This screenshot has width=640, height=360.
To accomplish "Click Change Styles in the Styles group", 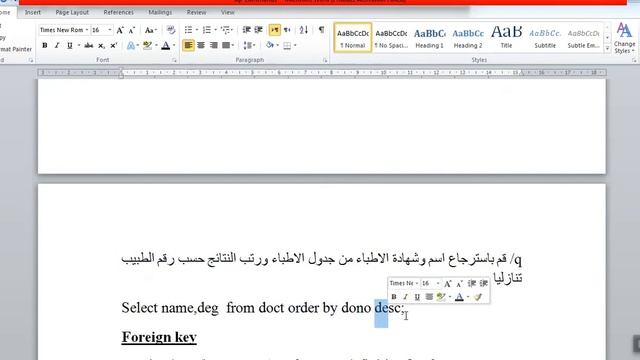I will (x=624, y=38).
